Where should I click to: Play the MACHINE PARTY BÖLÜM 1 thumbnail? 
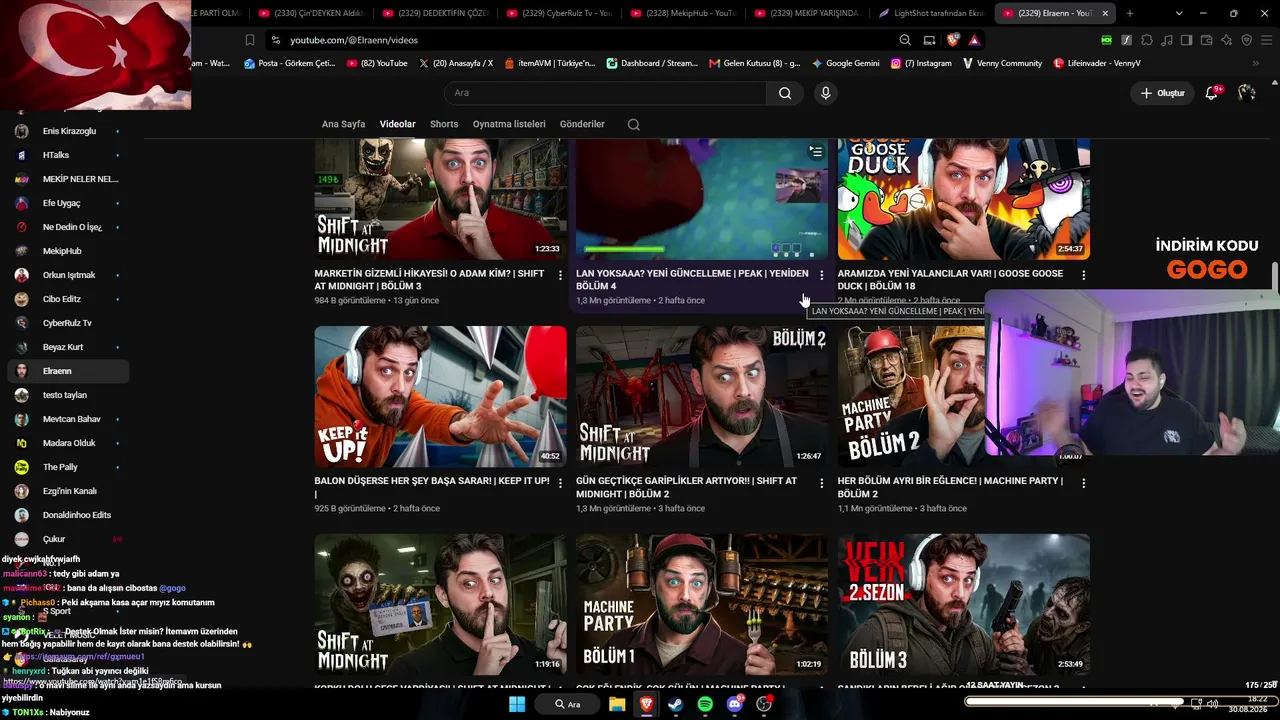tap(702, 604)
